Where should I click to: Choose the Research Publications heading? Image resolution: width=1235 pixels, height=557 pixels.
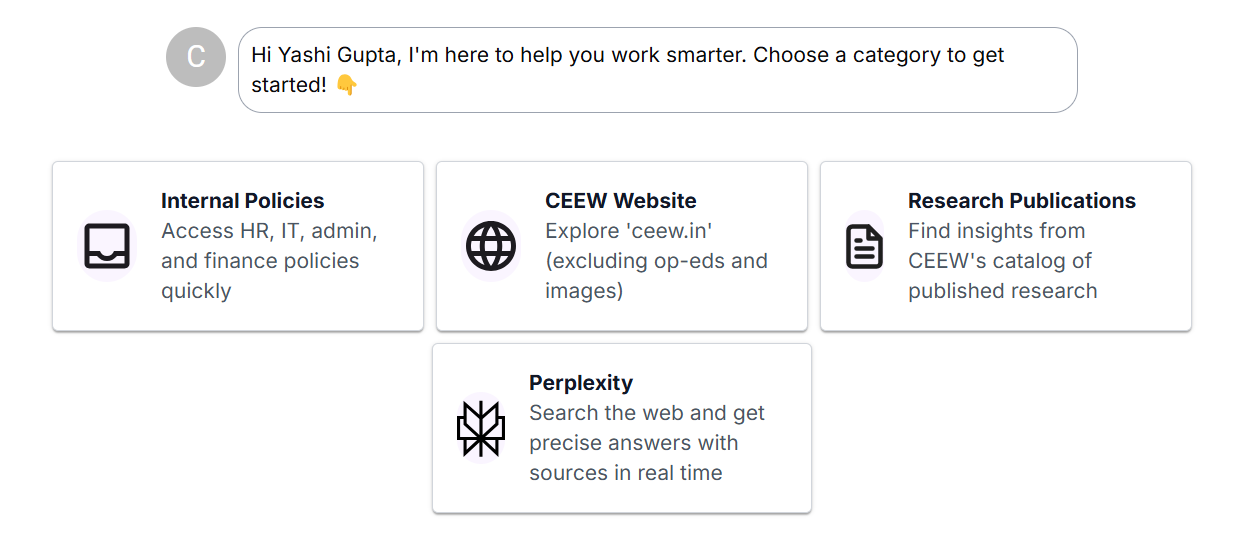[x=1022, y=201]
